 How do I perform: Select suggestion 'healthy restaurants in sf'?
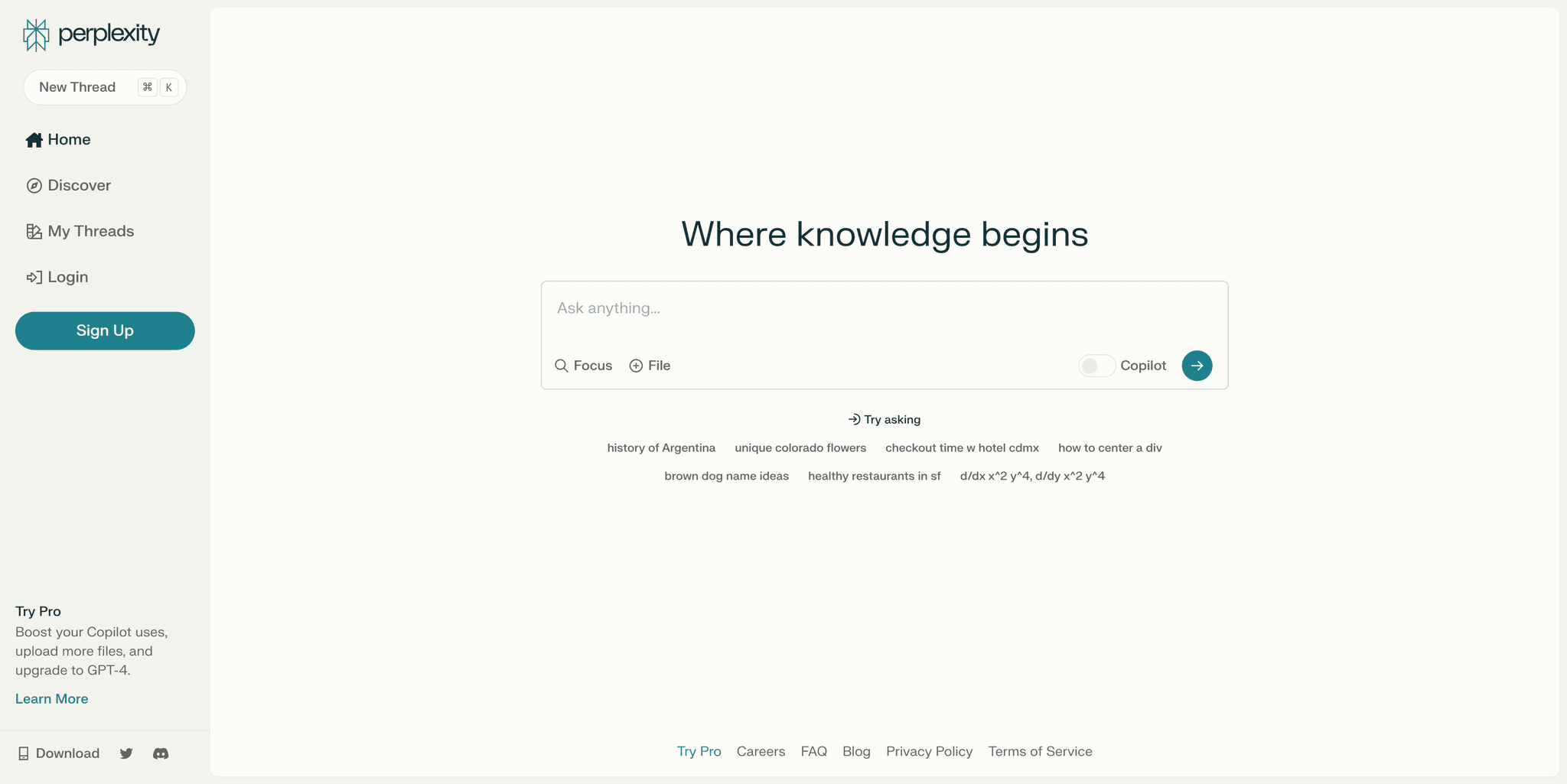point(875,477)
